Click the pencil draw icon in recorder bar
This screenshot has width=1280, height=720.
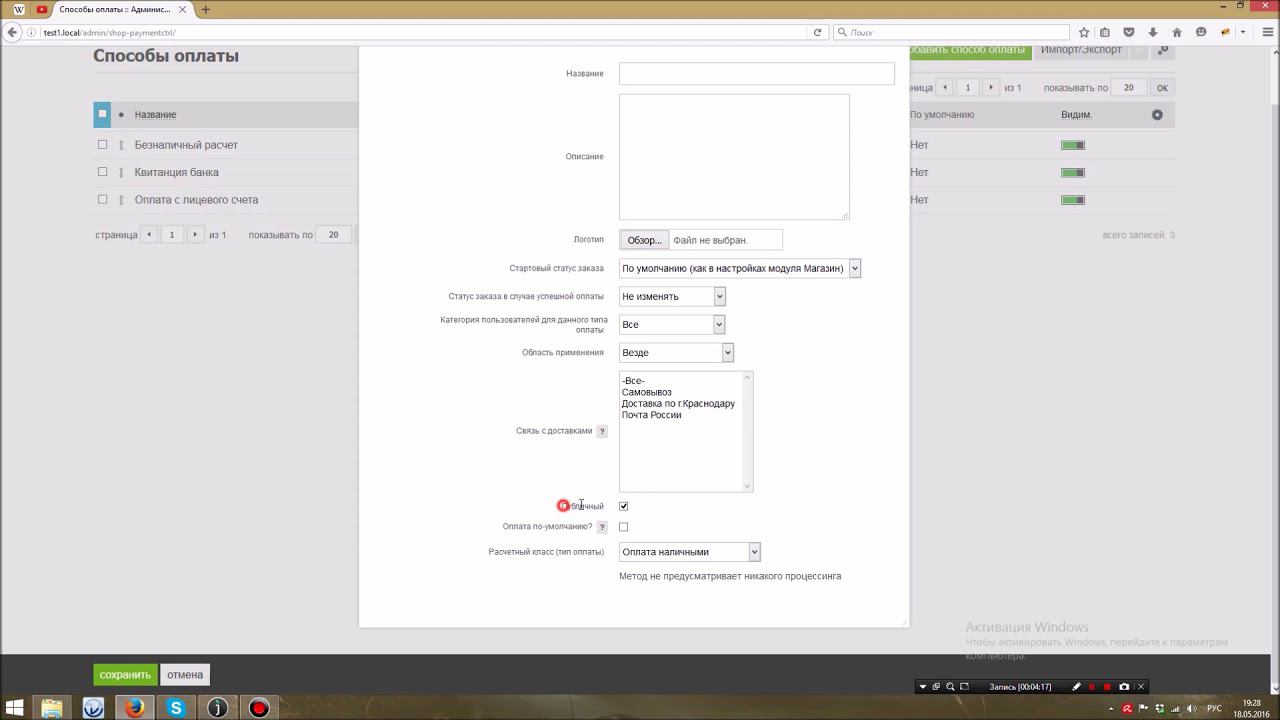[x=1076, y=687]
